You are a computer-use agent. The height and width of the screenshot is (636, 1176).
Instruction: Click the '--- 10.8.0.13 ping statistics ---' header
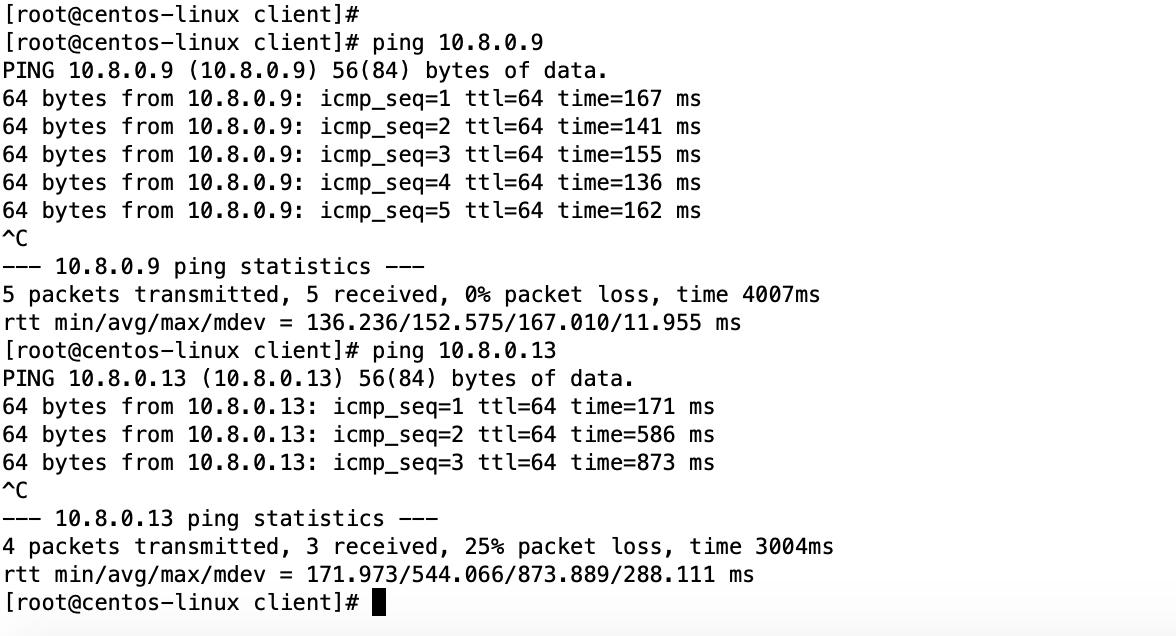220,519
